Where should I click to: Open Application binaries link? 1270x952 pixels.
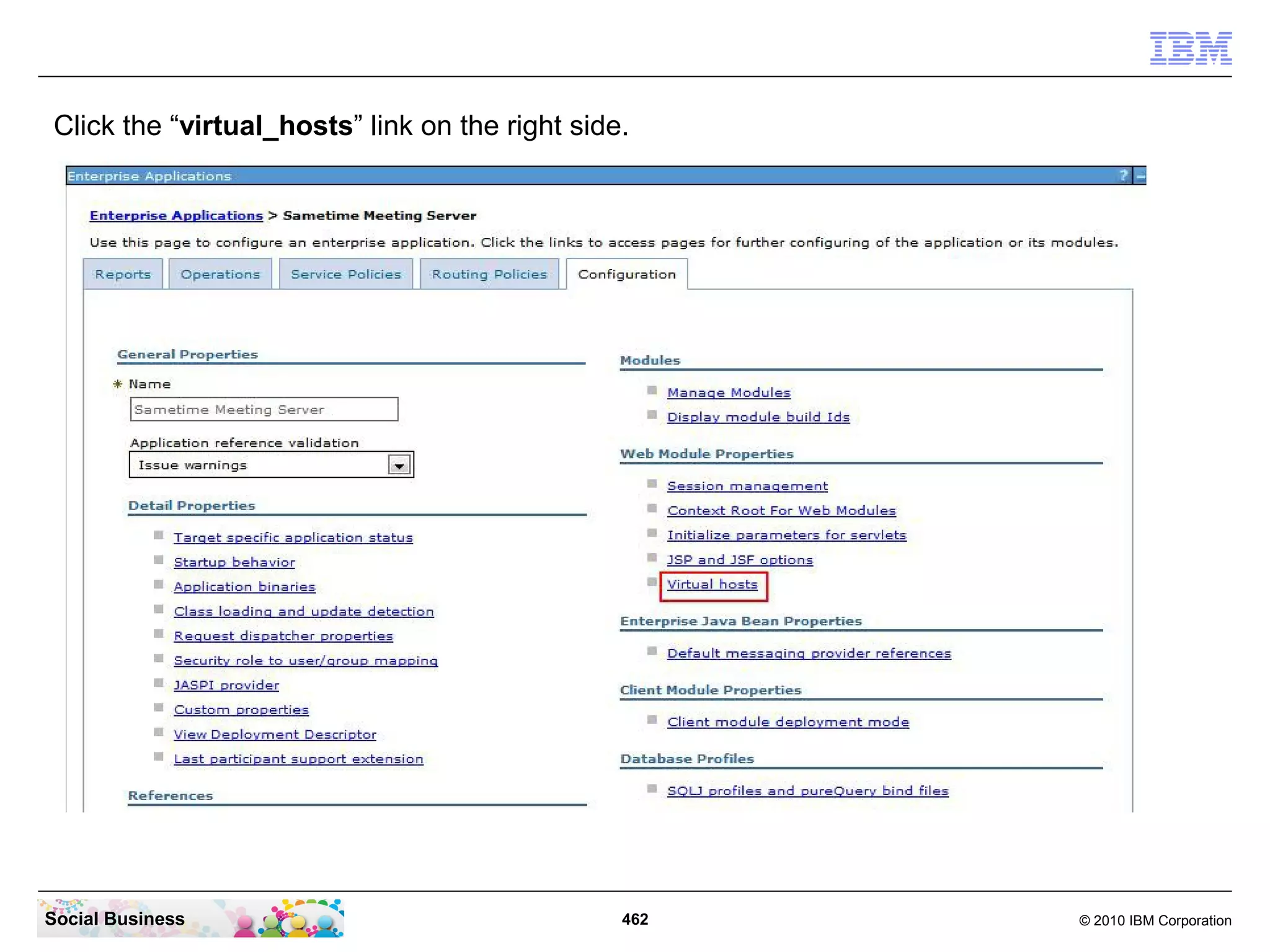tap(244, 587)
